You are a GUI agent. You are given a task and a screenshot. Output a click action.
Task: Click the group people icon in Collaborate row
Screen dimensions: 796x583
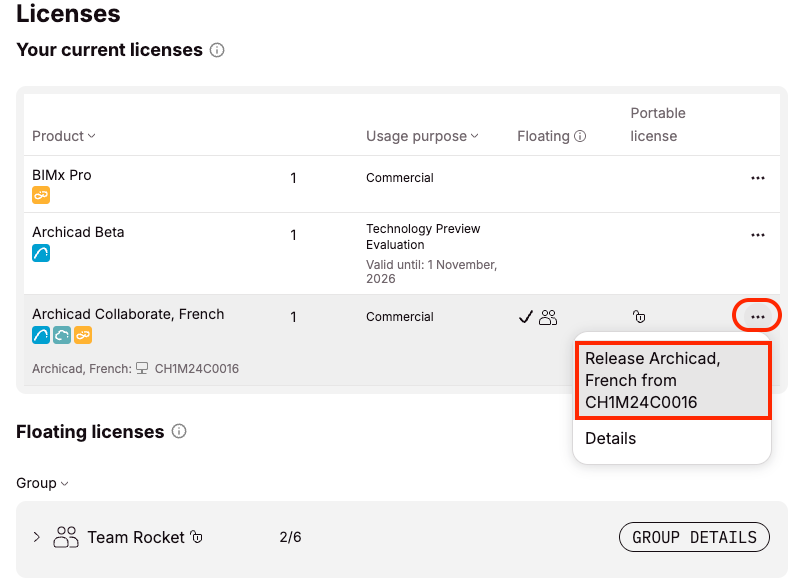point(548,317)
